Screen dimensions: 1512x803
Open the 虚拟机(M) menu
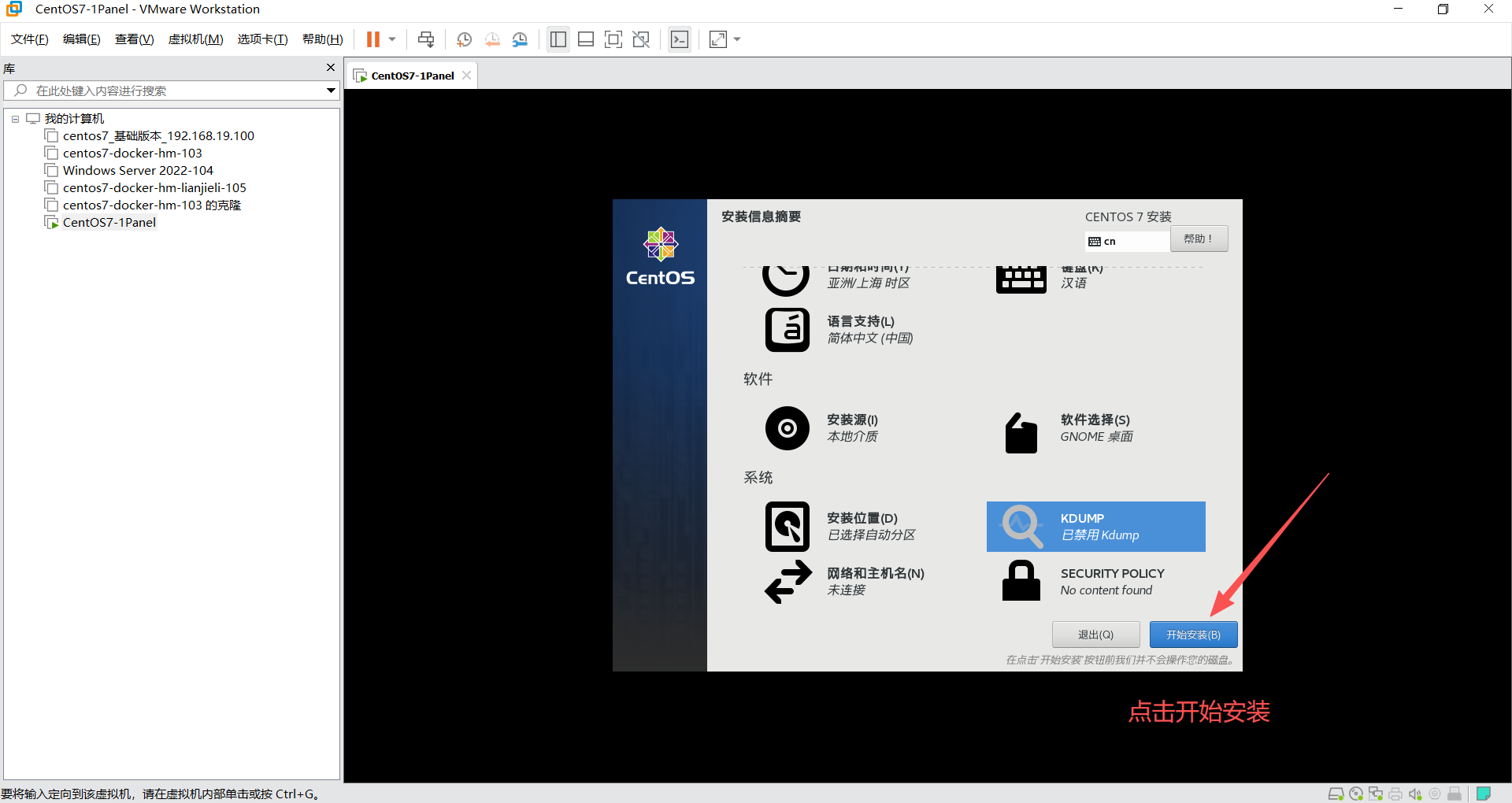[196, 39]
